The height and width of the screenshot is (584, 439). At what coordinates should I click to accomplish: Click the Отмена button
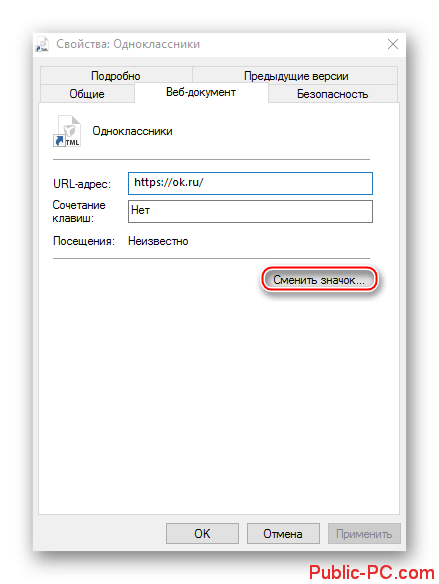(283, 533)
